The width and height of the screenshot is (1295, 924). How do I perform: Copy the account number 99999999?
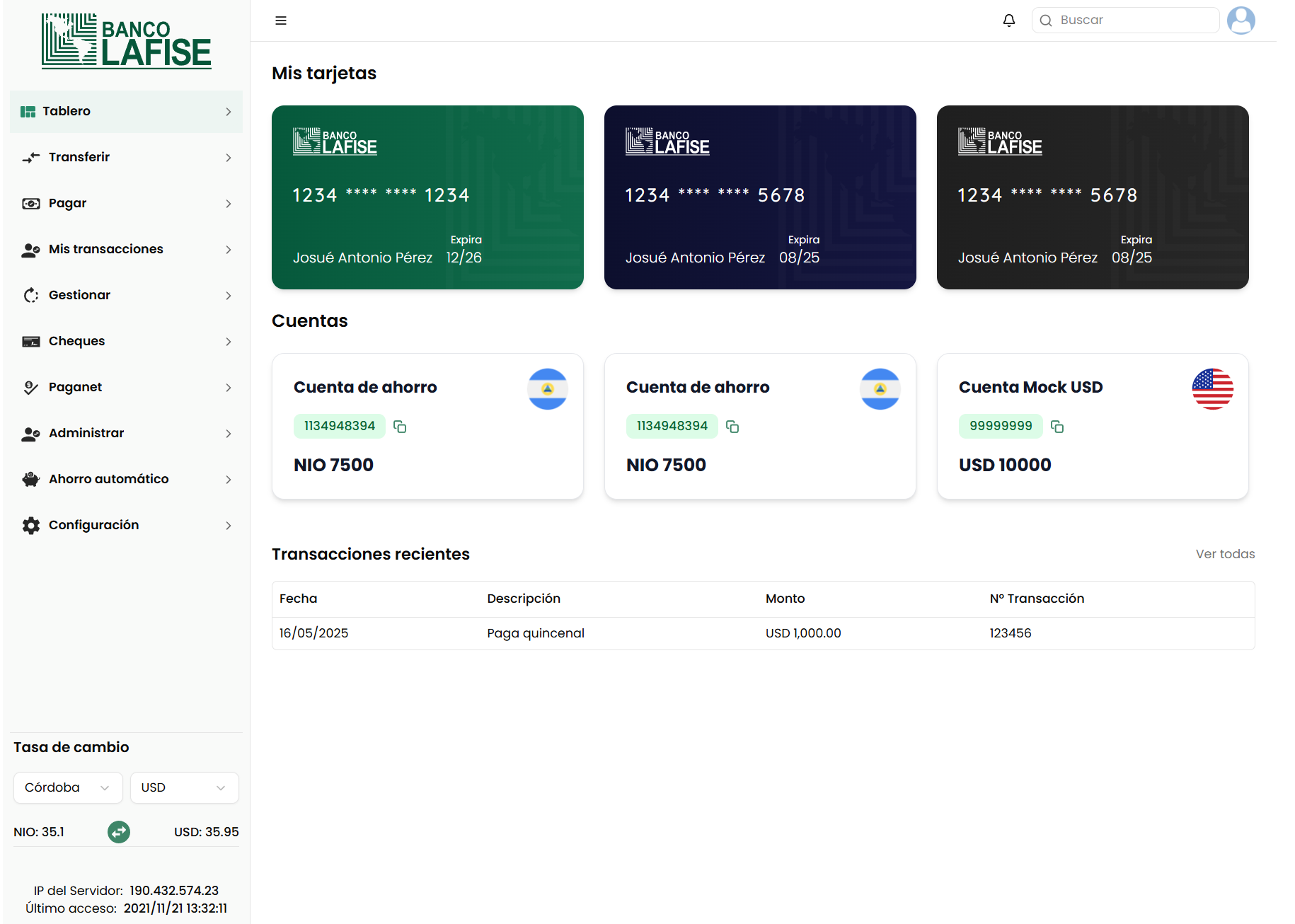pyautogui.click(x=1058, y=427)
